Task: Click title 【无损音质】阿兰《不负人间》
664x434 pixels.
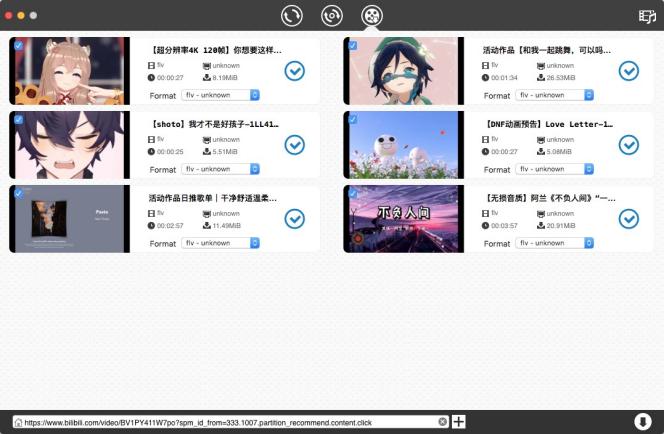Action: click(550, 198)
